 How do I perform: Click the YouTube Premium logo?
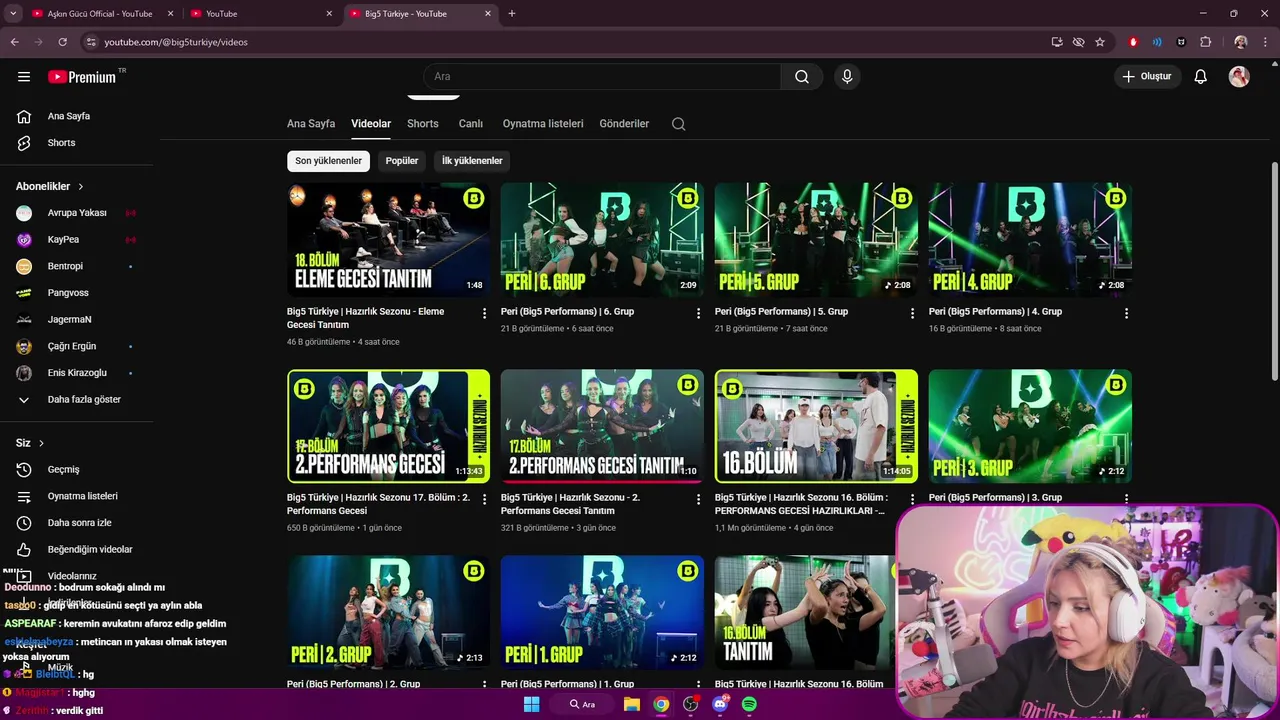coord(84,77)
